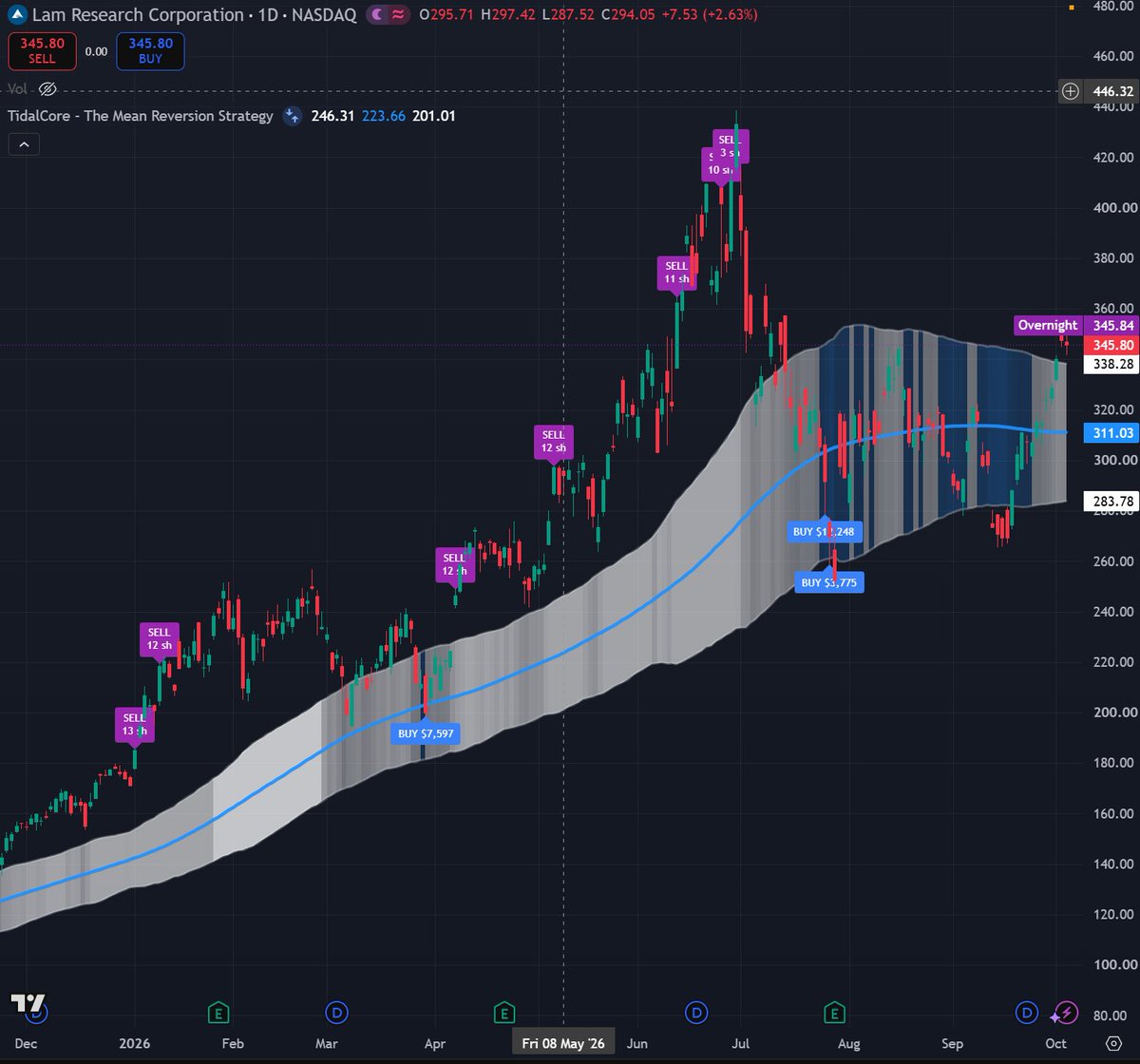Select the SELL 3 sh trade marker

pyautogui.click(x=732, y=145)
